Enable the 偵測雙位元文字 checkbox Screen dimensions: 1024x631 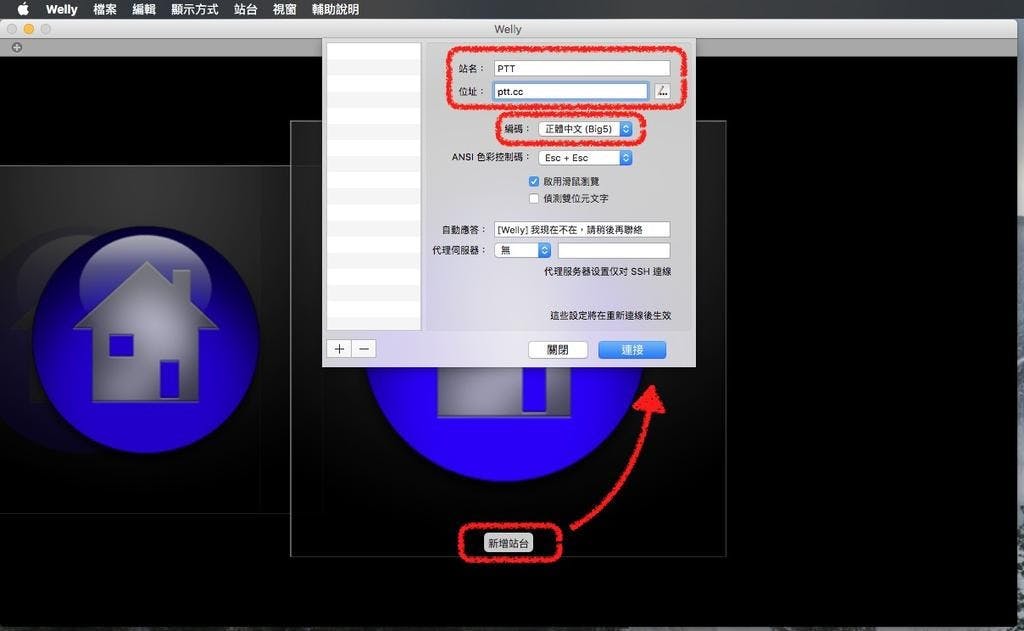pos(534,198)
